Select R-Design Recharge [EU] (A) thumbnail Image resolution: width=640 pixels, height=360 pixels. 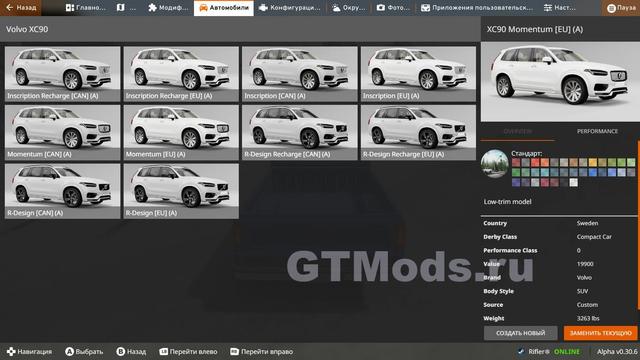(x=418, y=133)
